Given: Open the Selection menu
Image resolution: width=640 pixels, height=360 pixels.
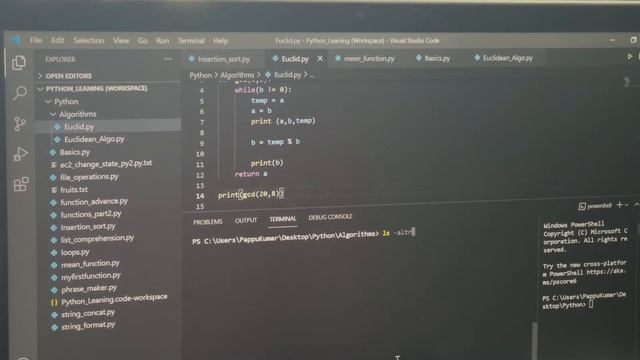Looking at the screenshot, I should click(x=89, y=40).
